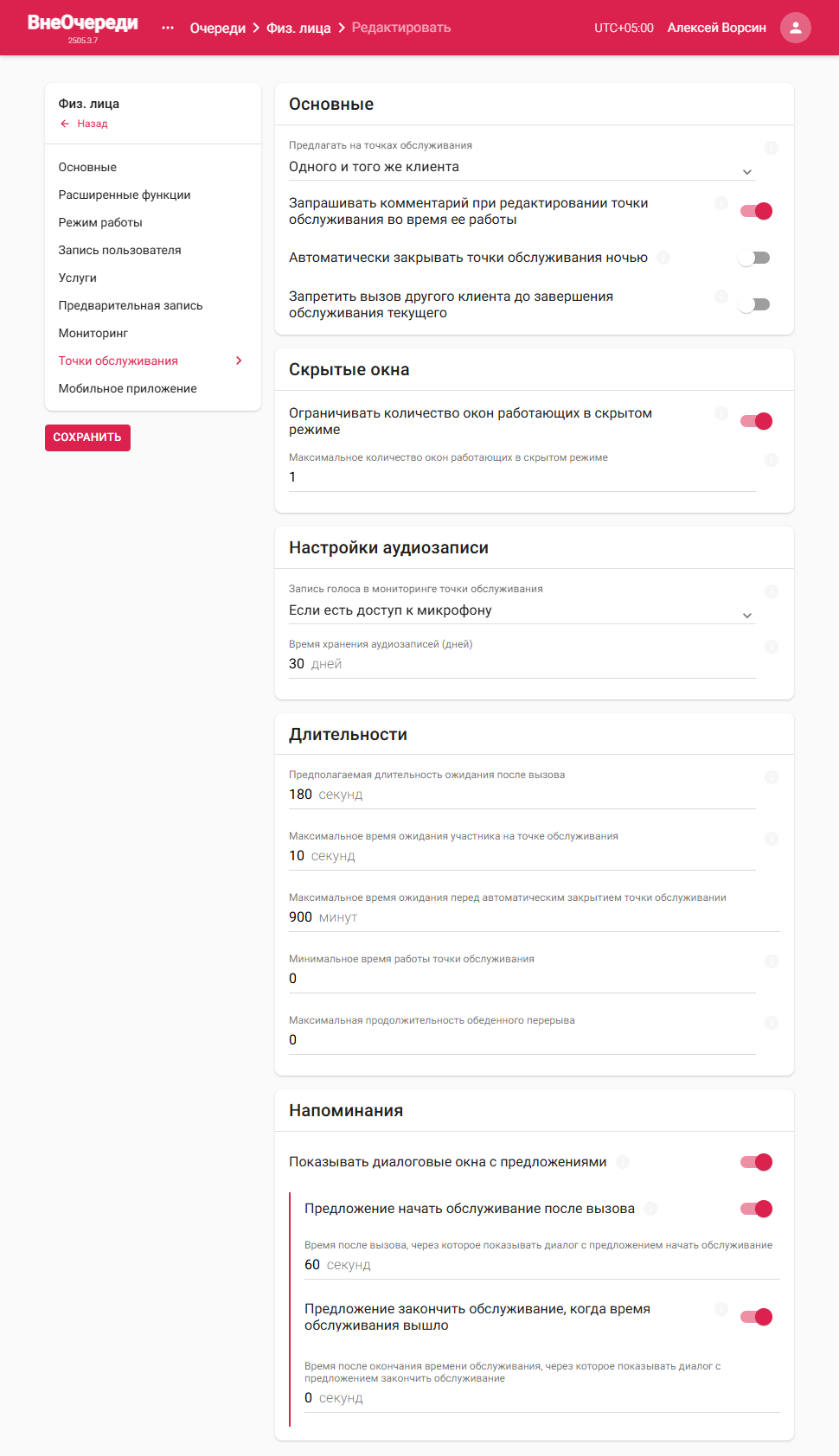Click the three-dots breadcrumb menu icon
839x1456 pixels.
168,28
